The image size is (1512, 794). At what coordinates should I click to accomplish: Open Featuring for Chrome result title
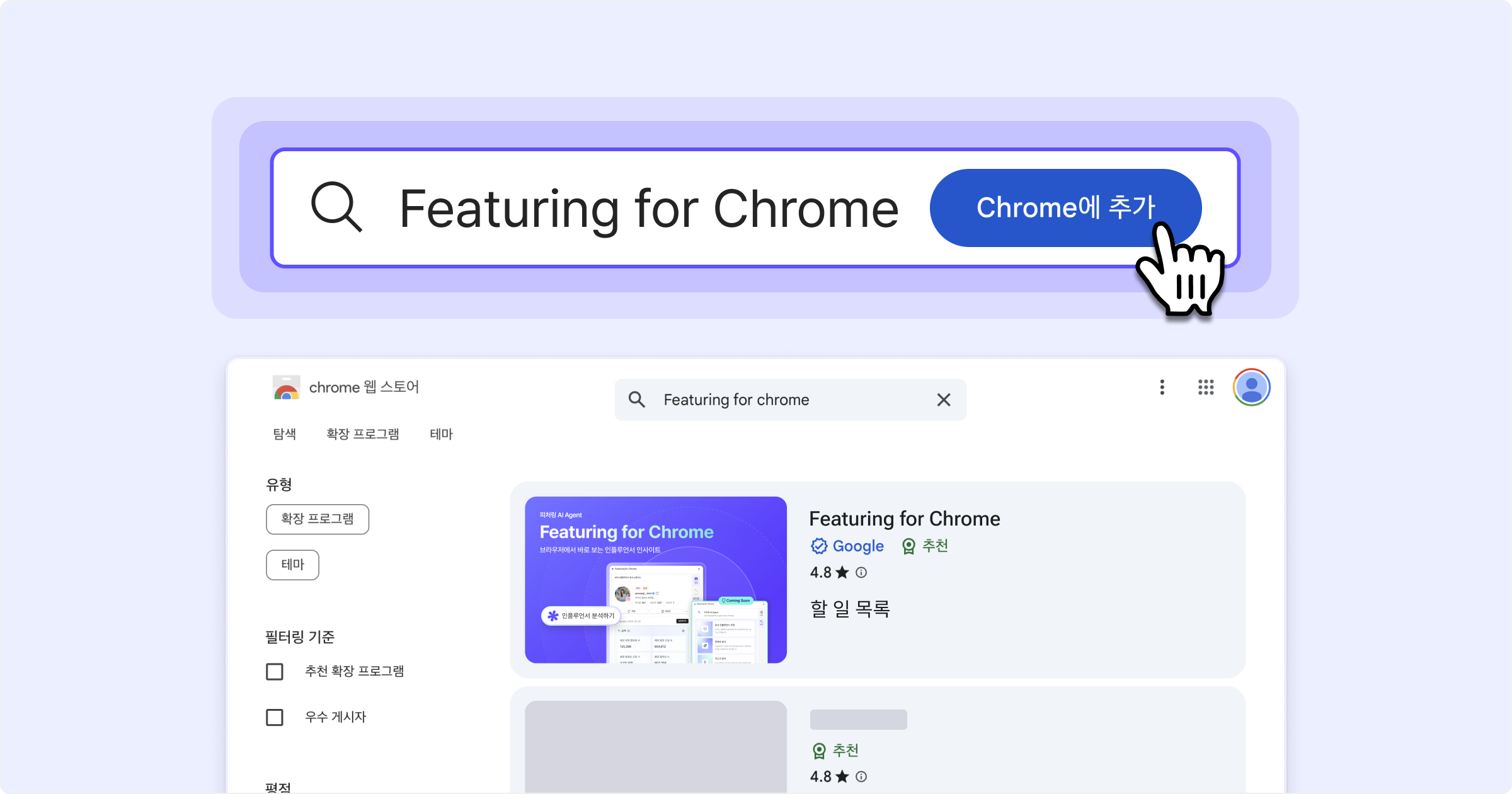coord(904,518)
